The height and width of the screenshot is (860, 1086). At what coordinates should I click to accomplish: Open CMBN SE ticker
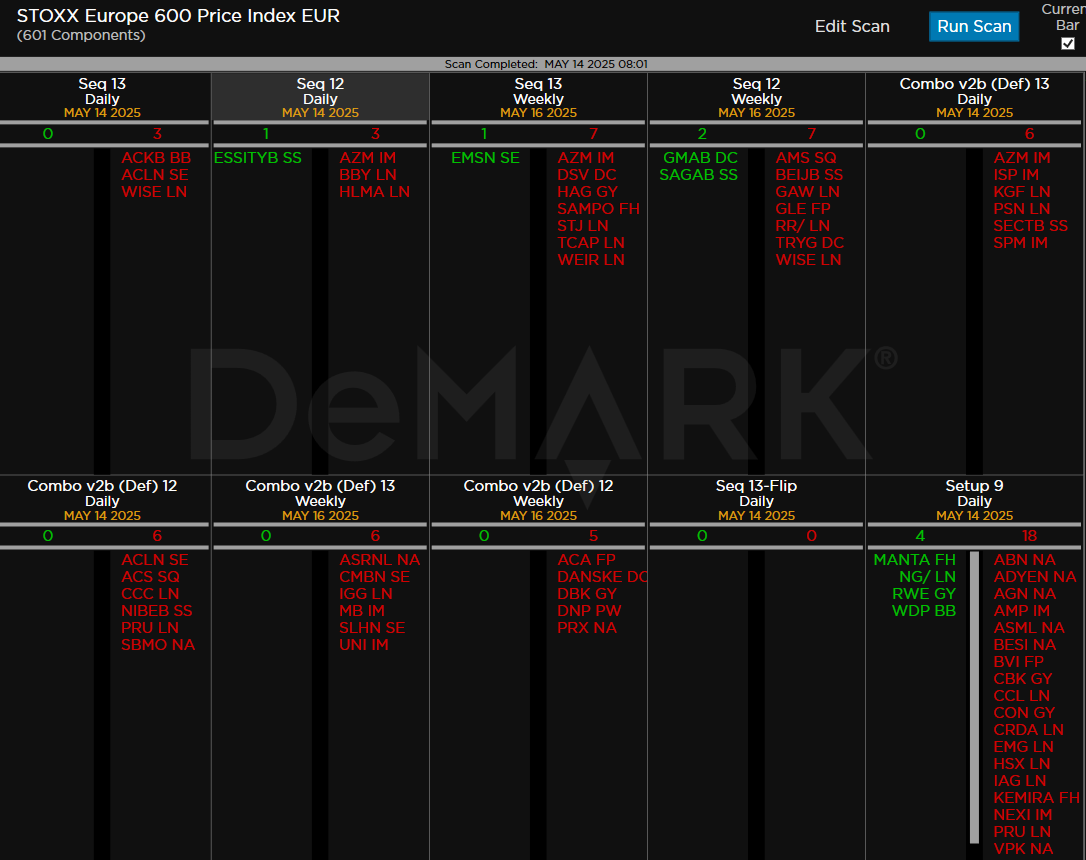click(x=374, y=577)
